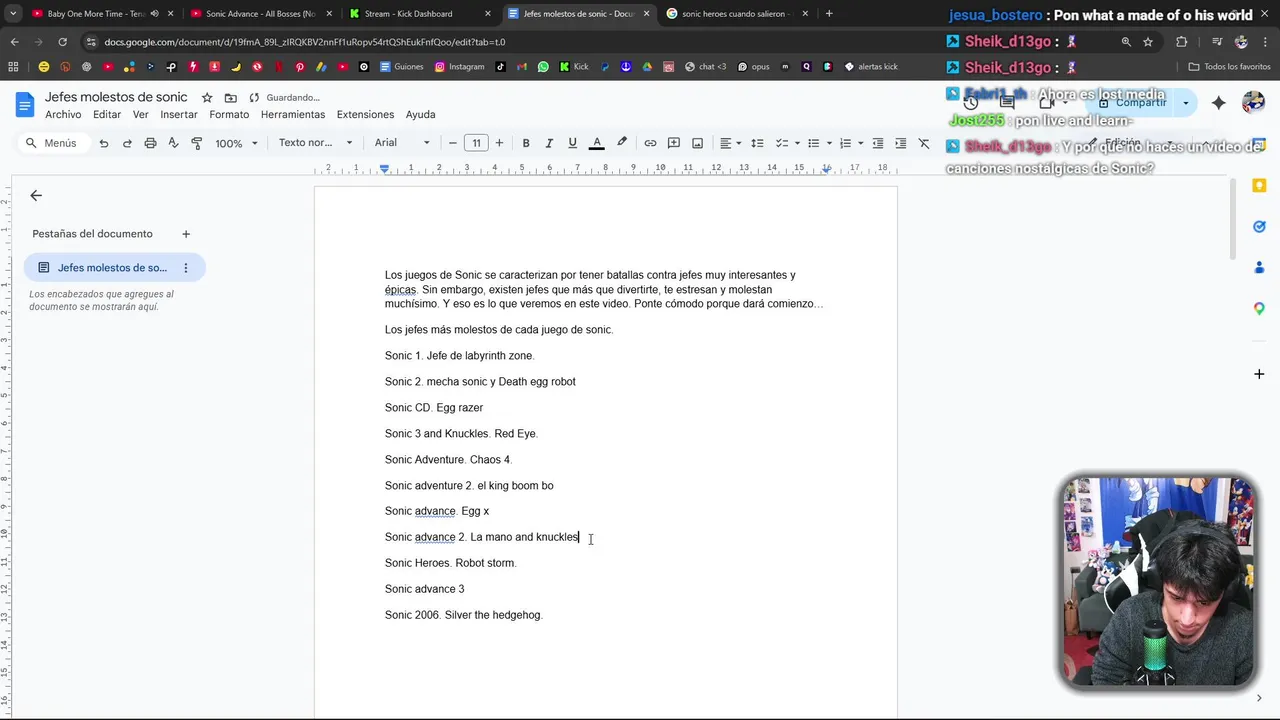Viewport: 1280px width, 720px height.
Task: Click the Insert image icon
Action: (x=697, y=143)
